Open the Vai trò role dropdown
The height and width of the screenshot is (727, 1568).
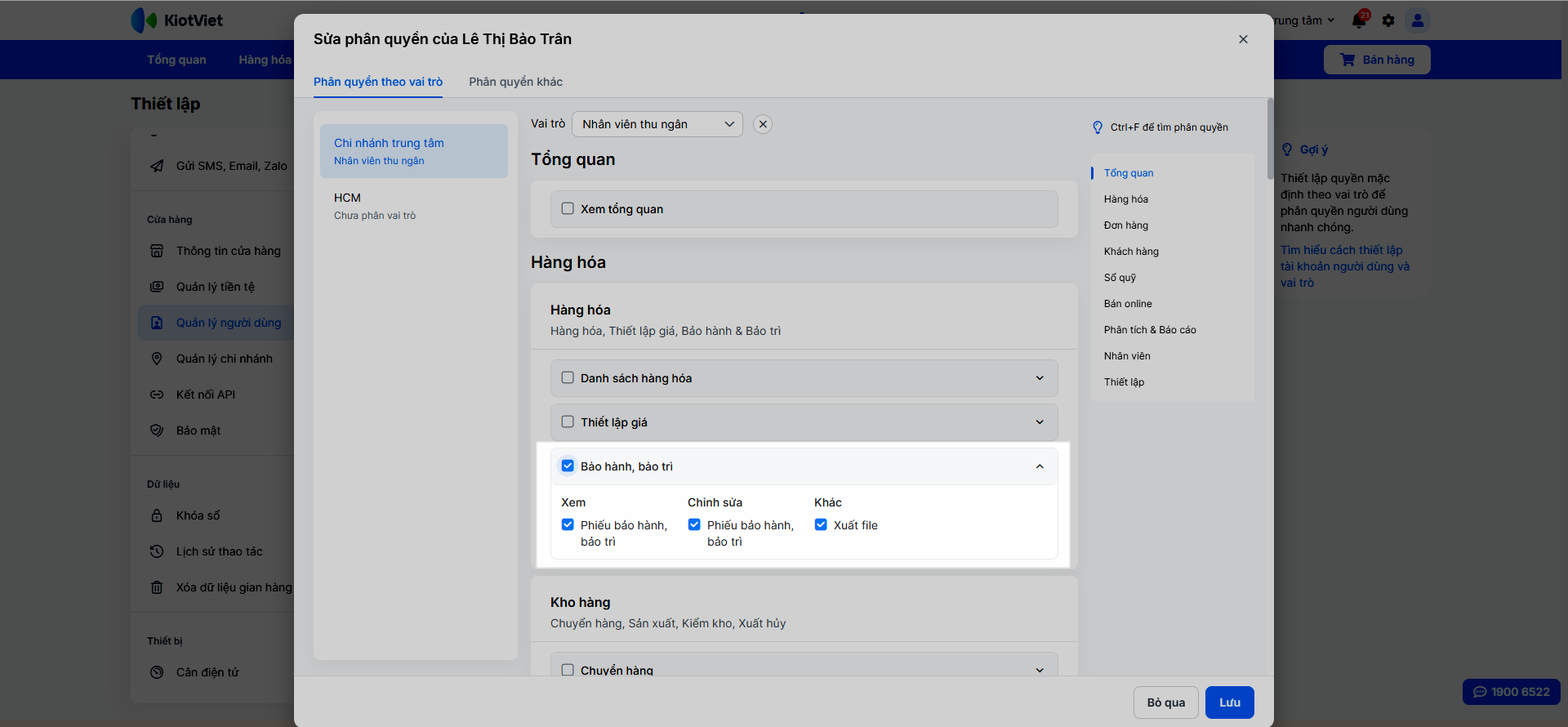657,124
